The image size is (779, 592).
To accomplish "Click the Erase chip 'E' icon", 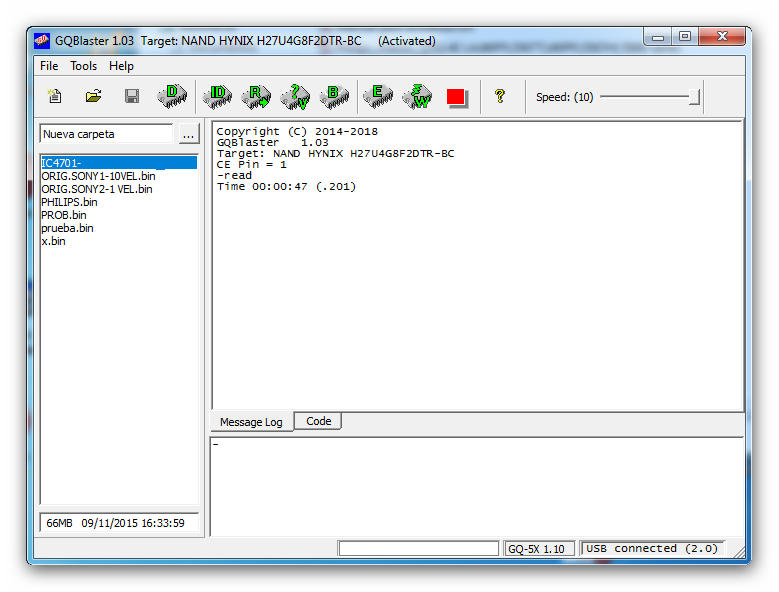I will 378,95.
